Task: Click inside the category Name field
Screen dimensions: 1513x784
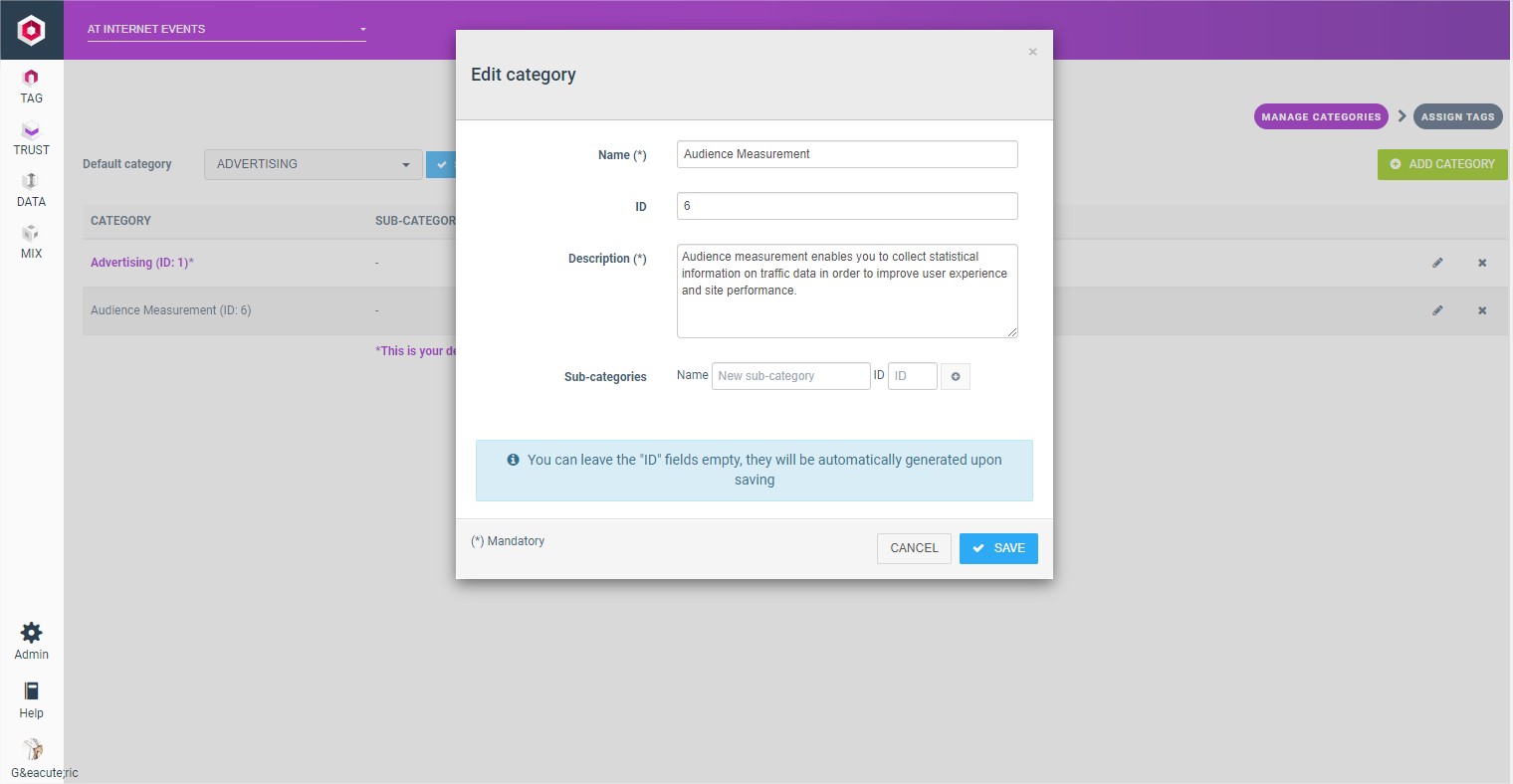Action: 846,154
